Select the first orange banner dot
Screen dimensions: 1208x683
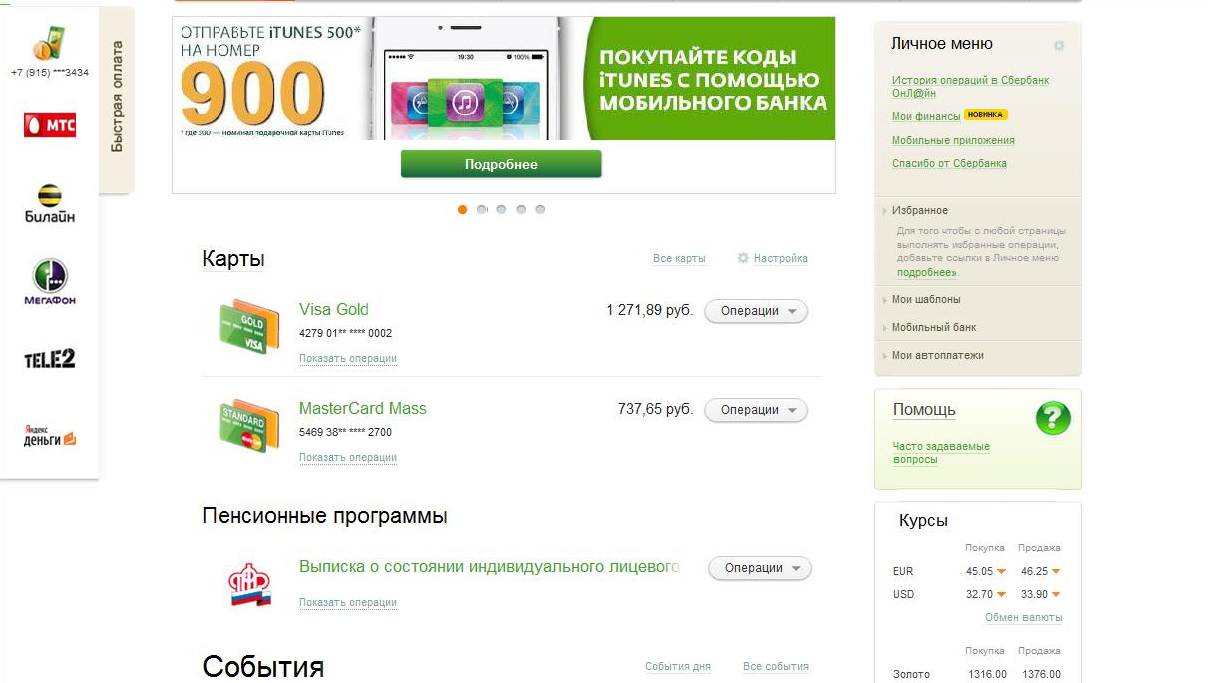pos(462,210)
